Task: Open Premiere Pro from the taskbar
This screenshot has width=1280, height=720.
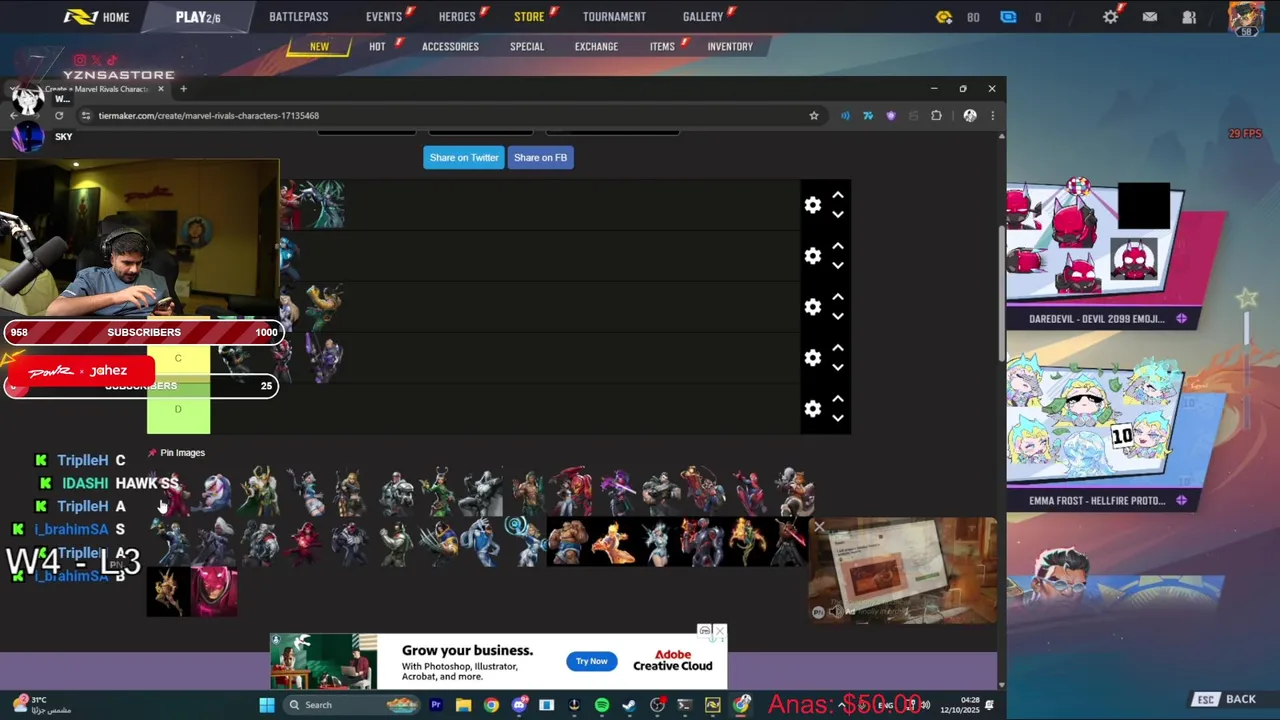Action: [436, 705]
